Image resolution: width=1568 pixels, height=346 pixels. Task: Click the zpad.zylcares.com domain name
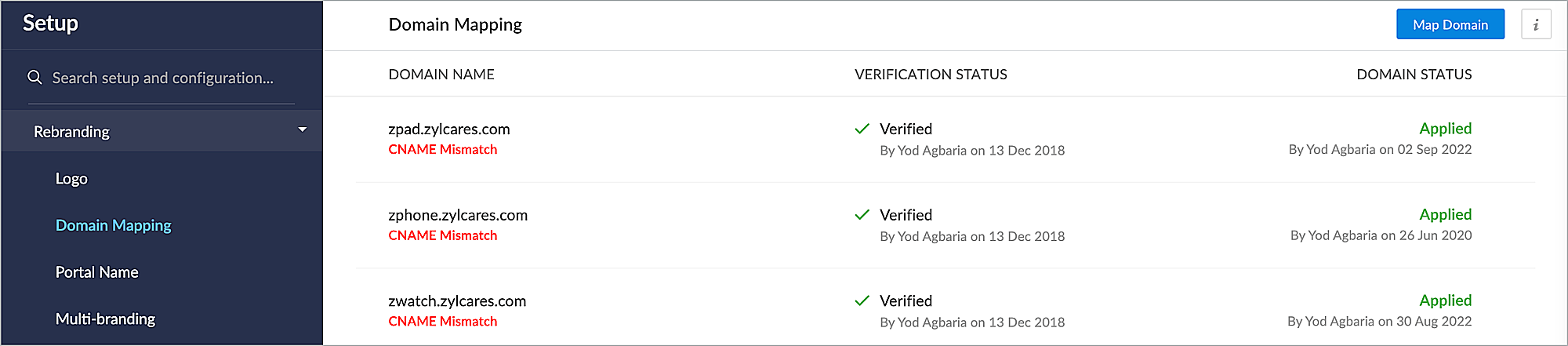(448, 129)
